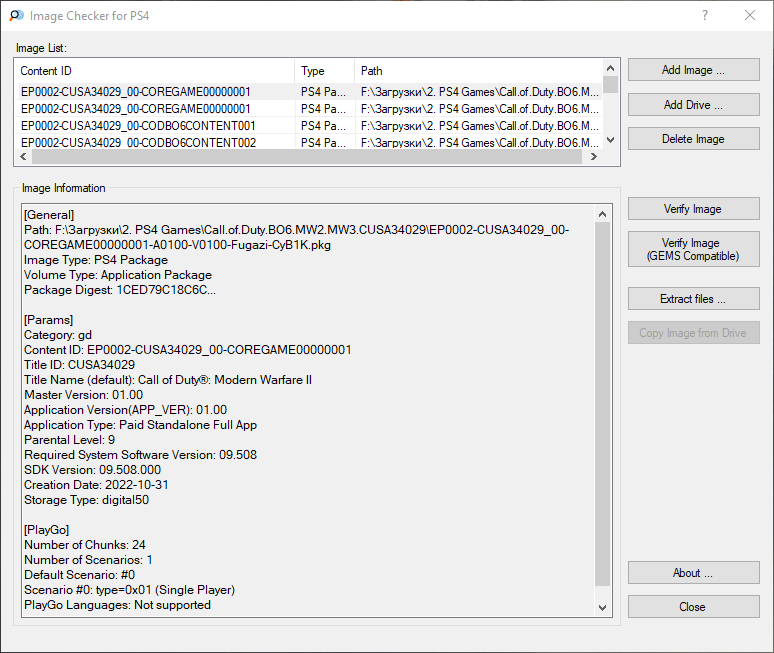Click the '[PlayGo]' section heading

(46, 530)
